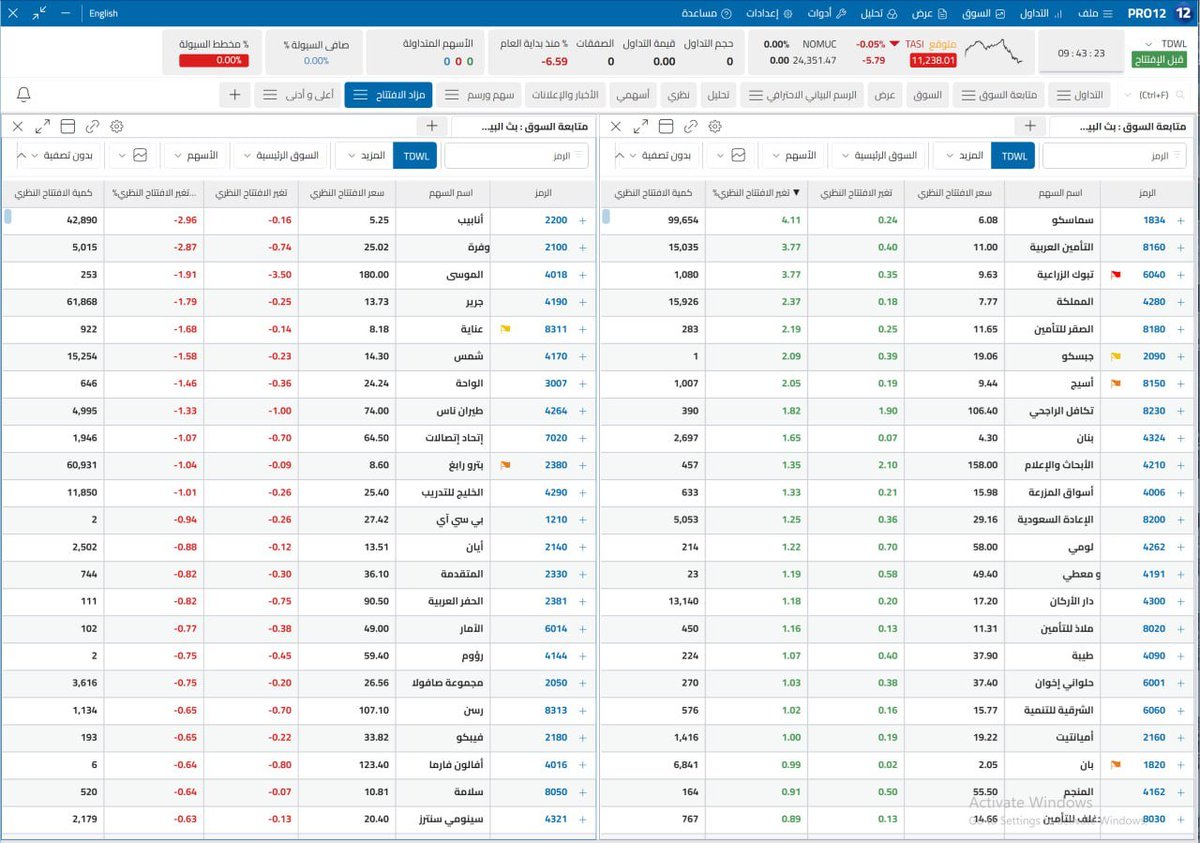Select the مزاد الافتتاح tab
Image resolution: width=1200 pixels, height=843 pixels.
[x=389, y=95]
